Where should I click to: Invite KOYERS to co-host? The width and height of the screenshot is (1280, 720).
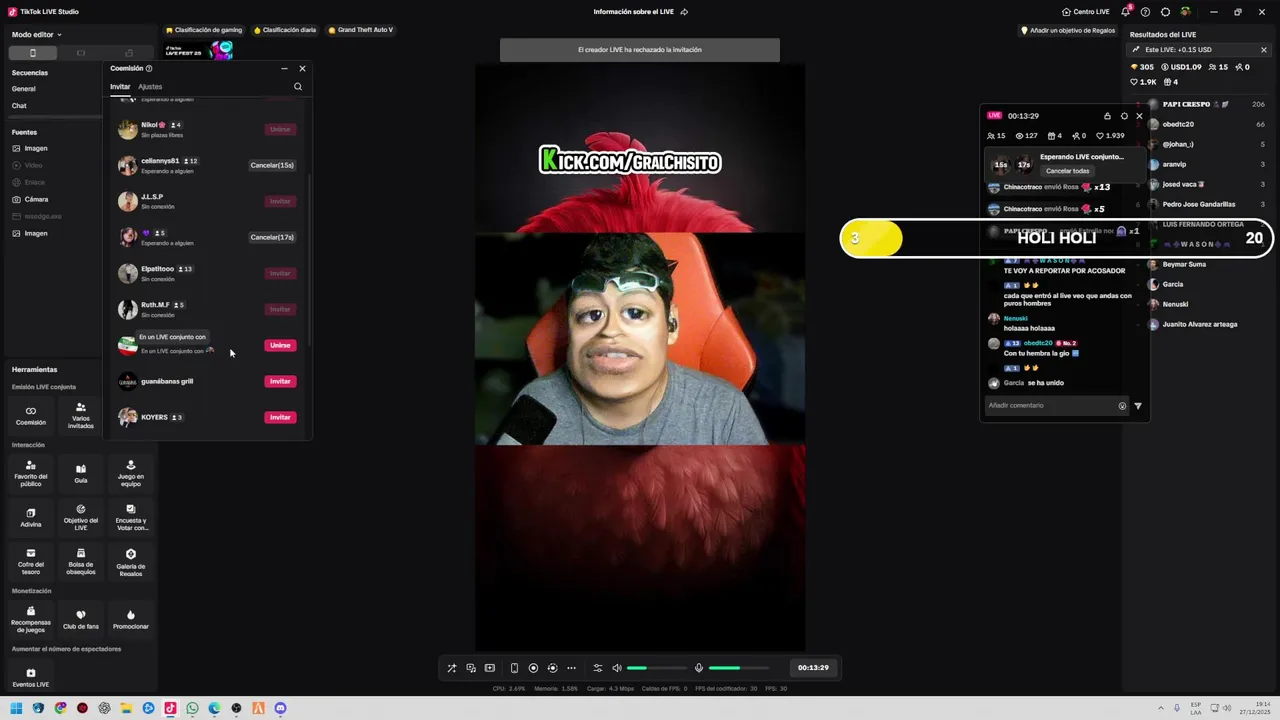[x=280, y=417]
